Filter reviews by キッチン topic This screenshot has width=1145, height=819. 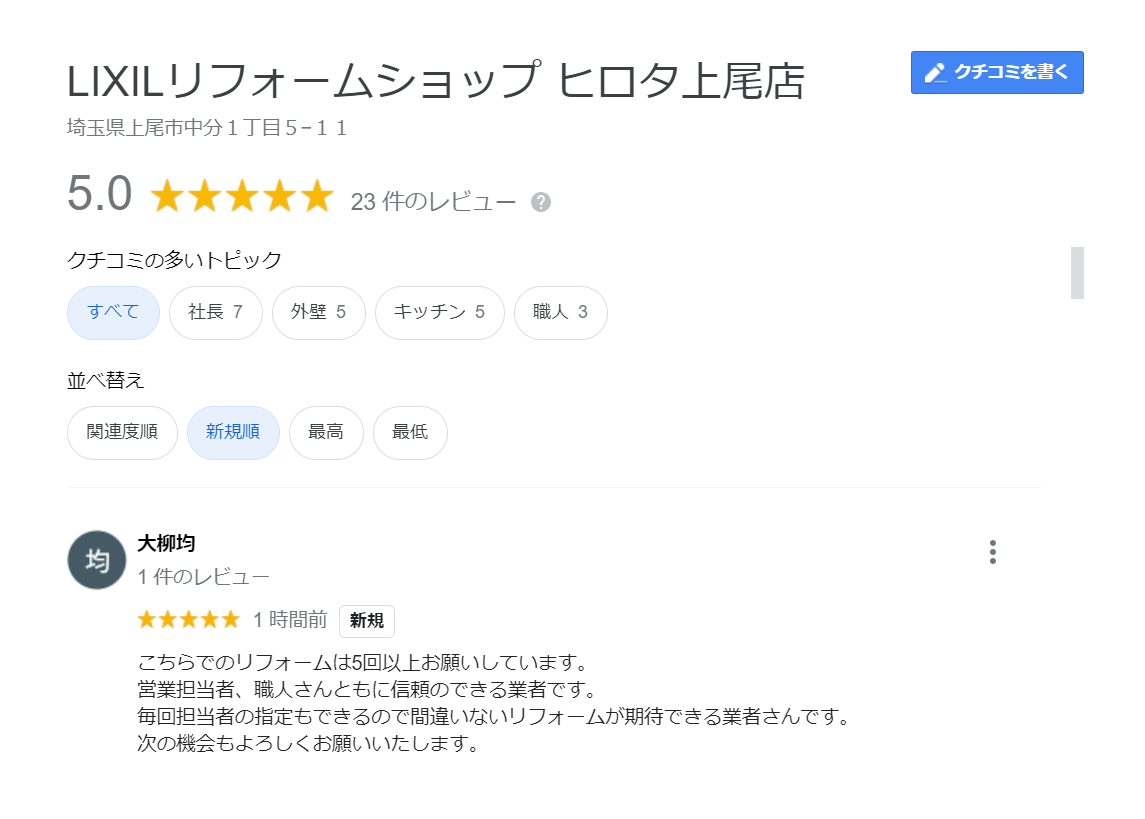point(439,312)
